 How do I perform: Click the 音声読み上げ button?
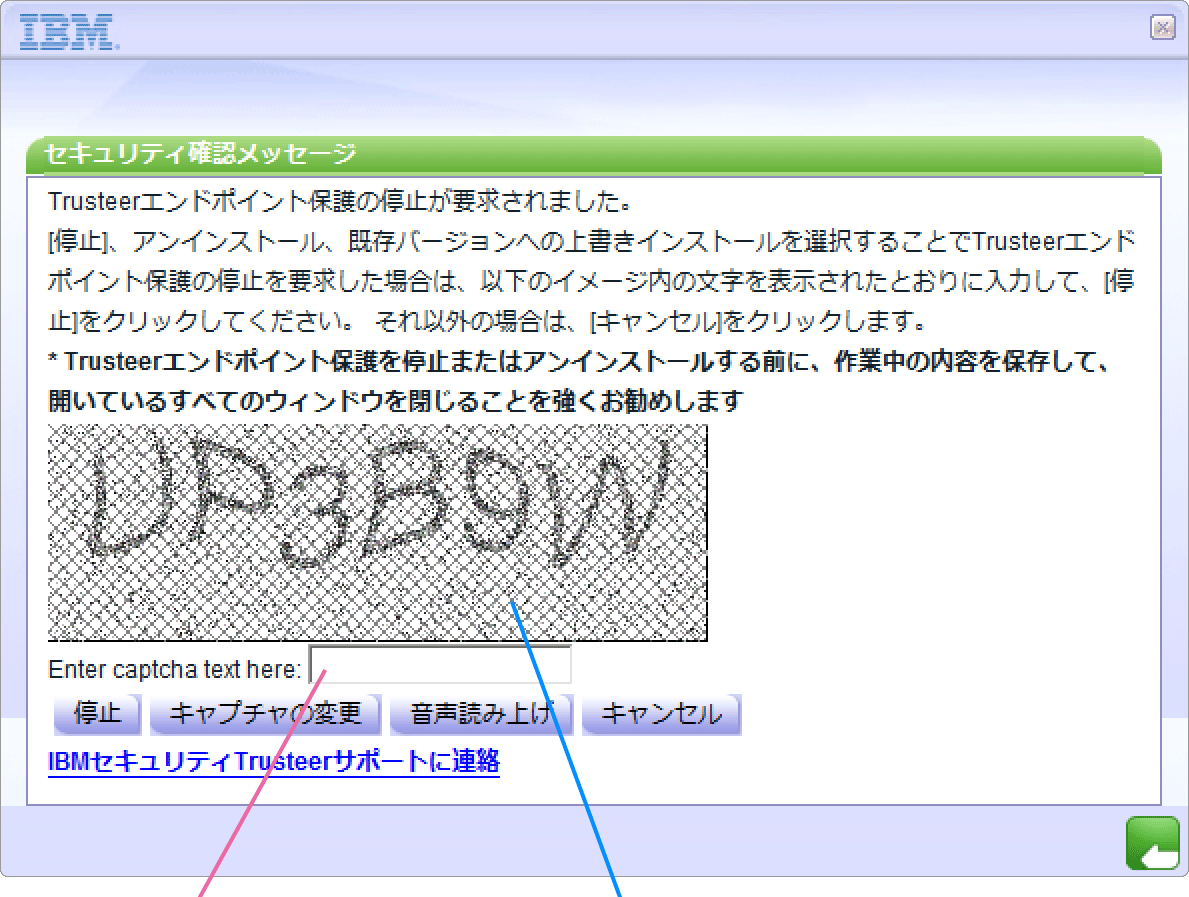tap(482, 714)
